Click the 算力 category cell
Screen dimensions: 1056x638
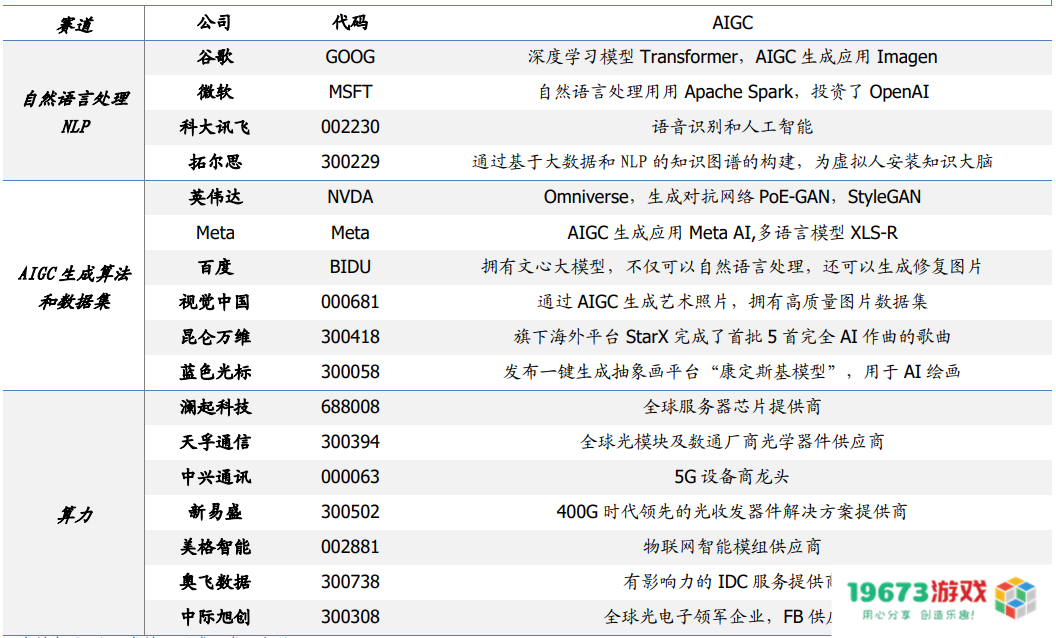75,514
